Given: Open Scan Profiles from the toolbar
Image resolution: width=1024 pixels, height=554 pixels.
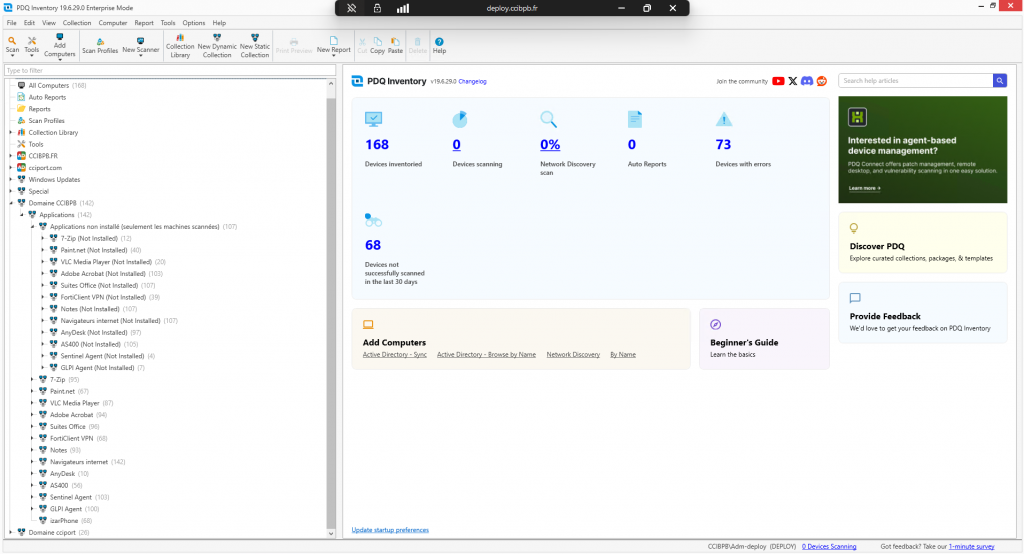Looking at the screenshot, I should 100,45.
